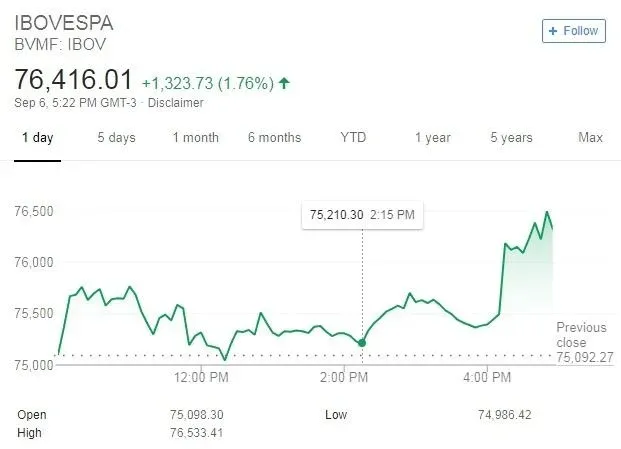Show the 1 month chart range
The height and width of the screenshot is (449, 621).
[195, 138]
